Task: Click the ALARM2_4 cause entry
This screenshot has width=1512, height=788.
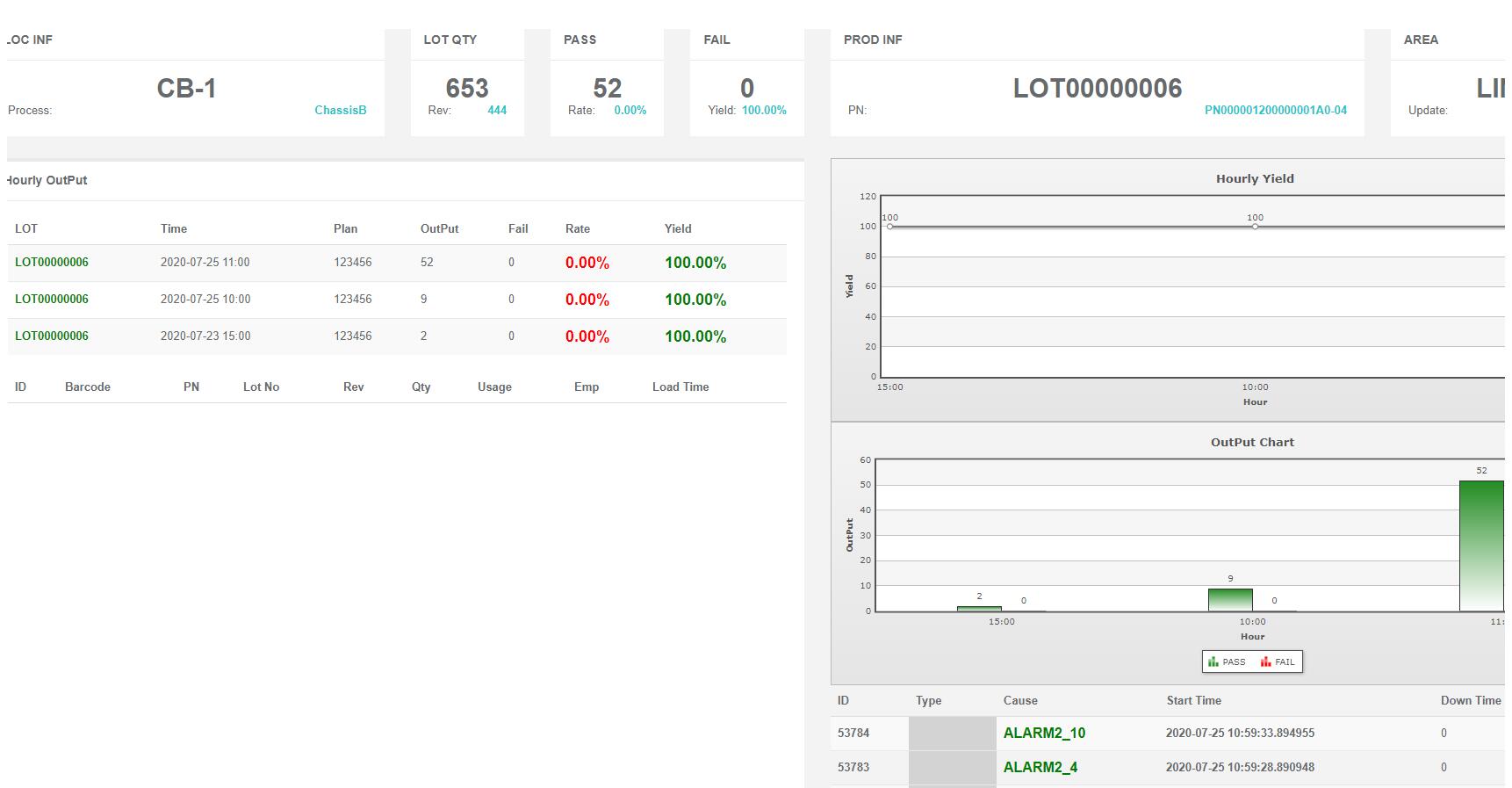Action: [1040, 768]
